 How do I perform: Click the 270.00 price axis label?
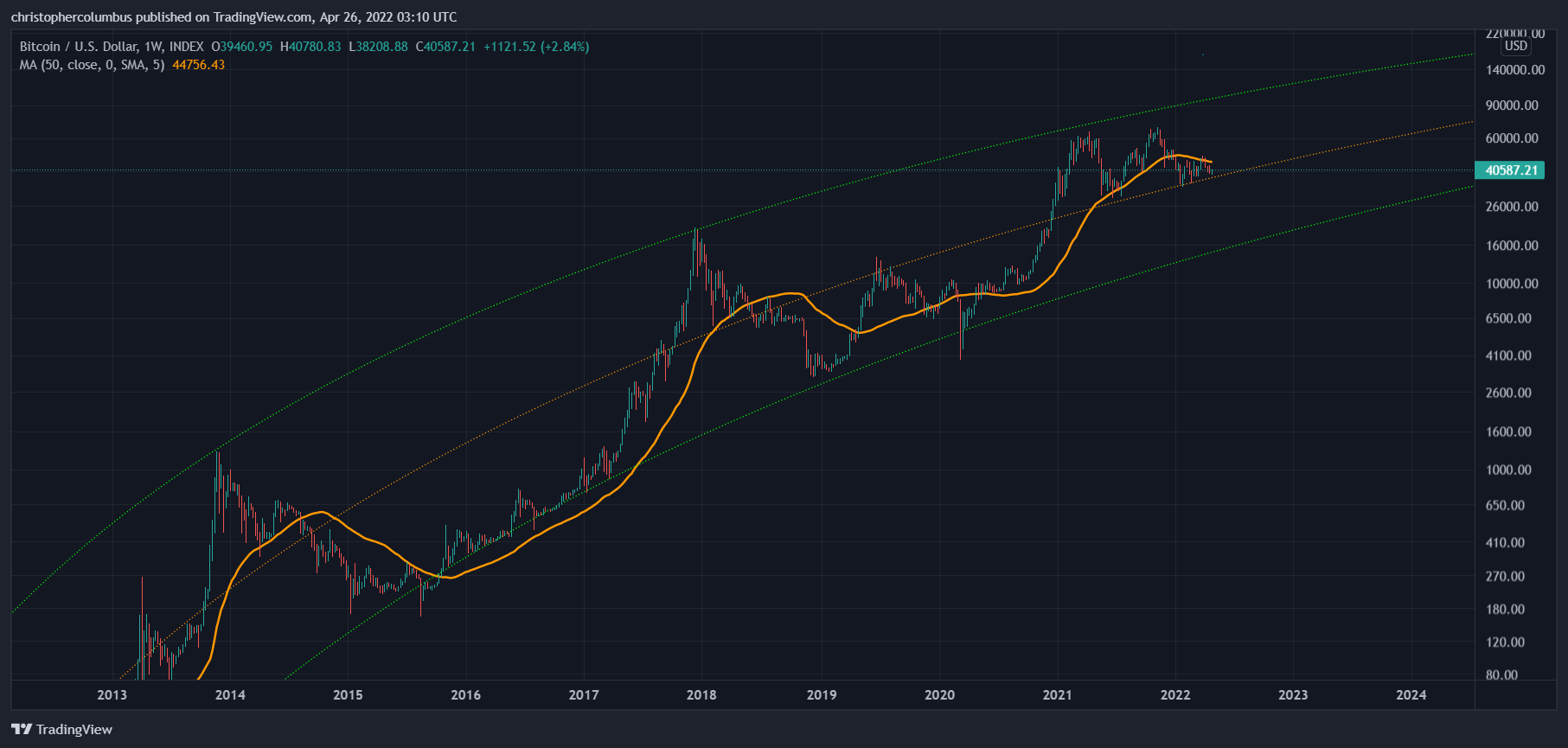coord(1505,576)
